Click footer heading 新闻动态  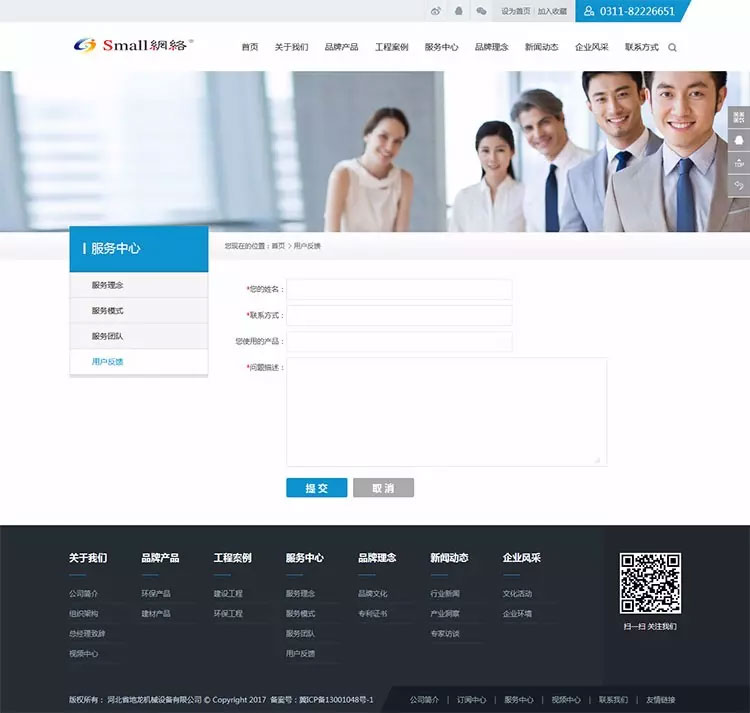[449, 558]
